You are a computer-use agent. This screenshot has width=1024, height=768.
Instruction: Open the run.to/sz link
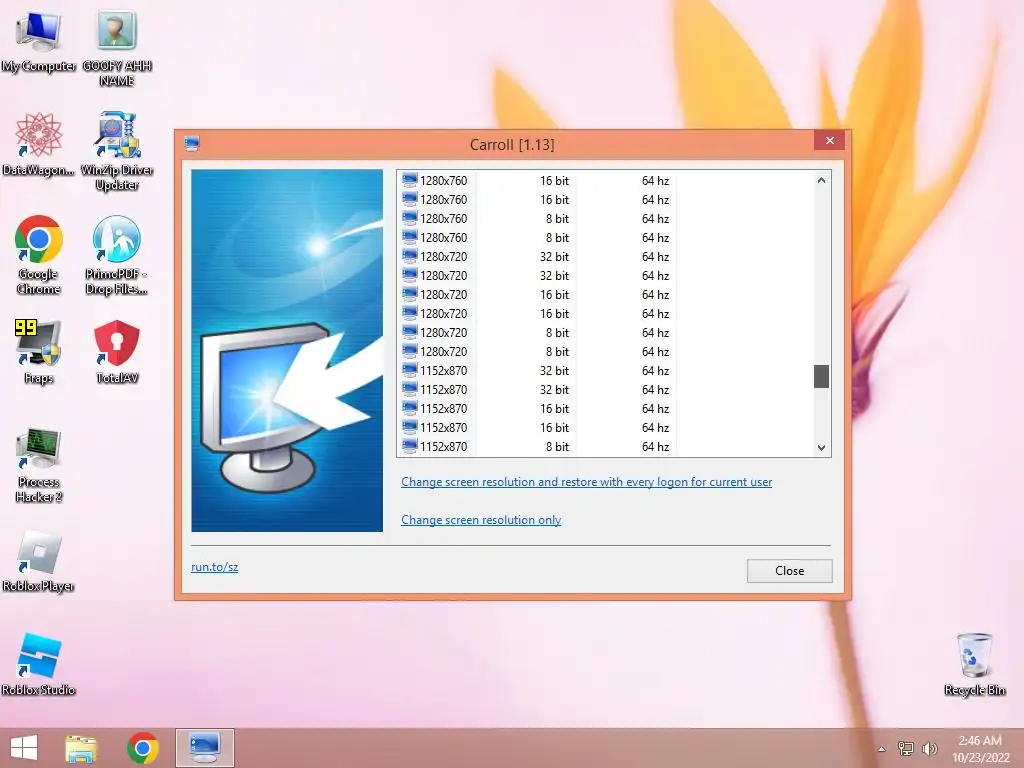(214, 567)
